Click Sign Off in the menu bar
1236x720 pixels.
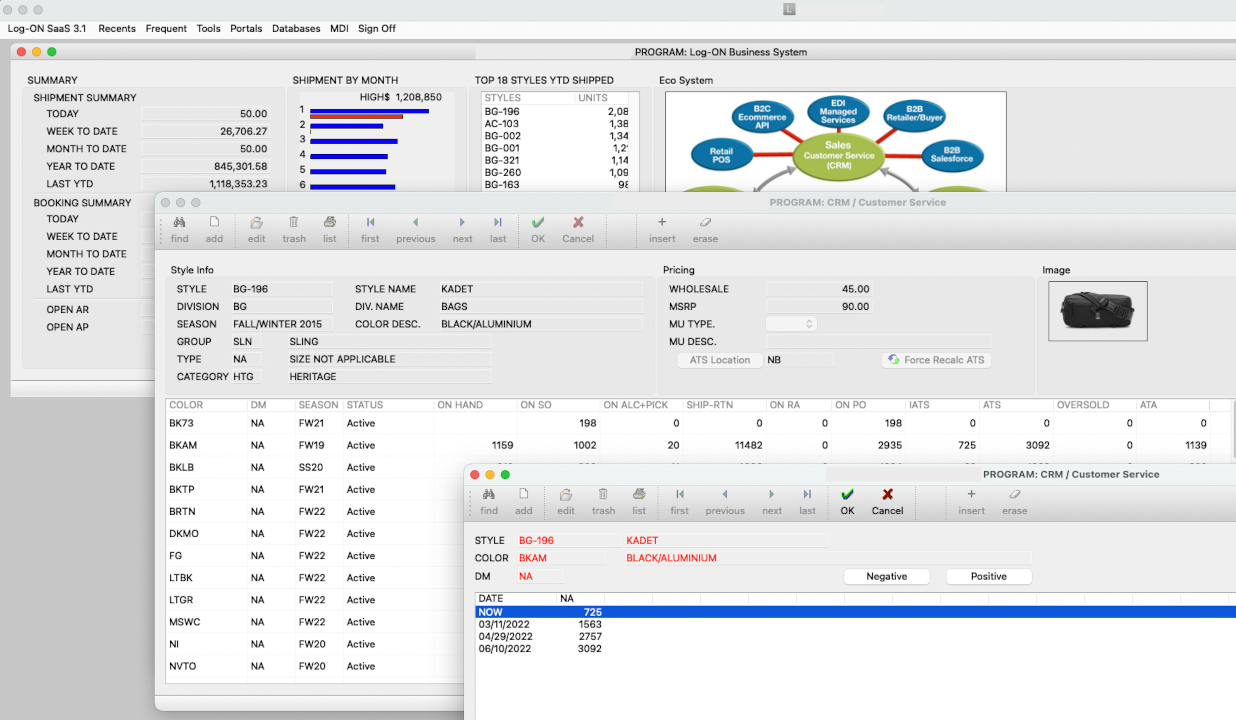(377, 29)
